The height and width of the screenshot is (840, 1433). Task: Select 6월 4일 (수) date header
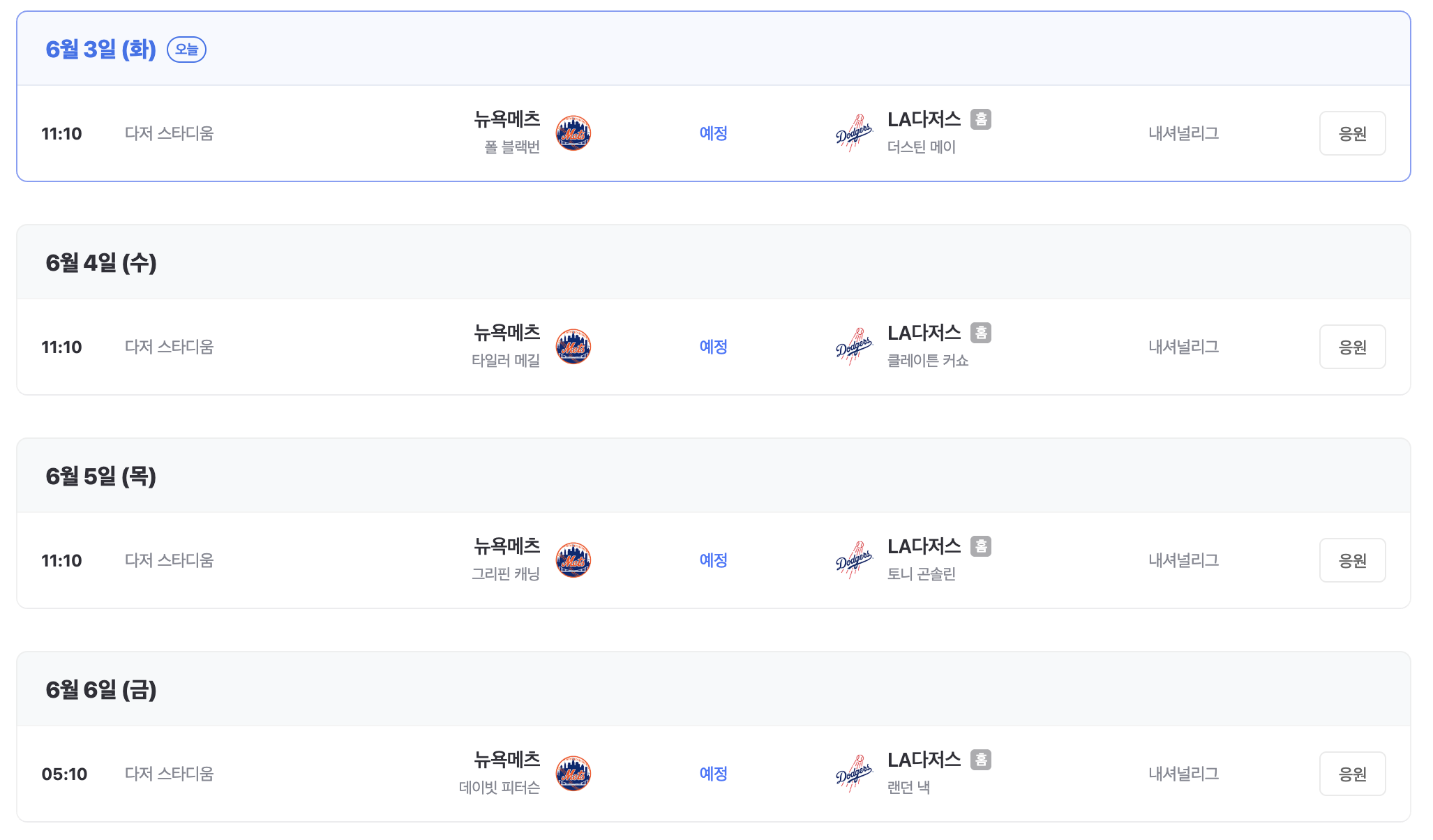(101, 263)
